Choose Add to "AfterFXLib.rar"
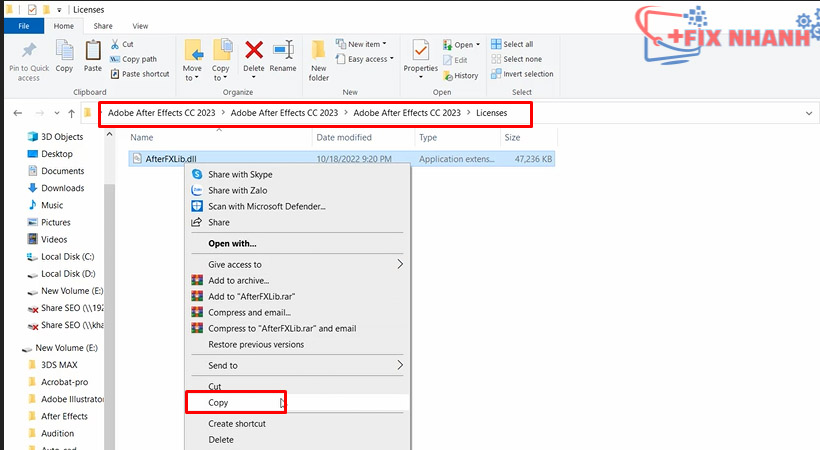The height and width of the screenshot is (450, 820). coord(298,296)
